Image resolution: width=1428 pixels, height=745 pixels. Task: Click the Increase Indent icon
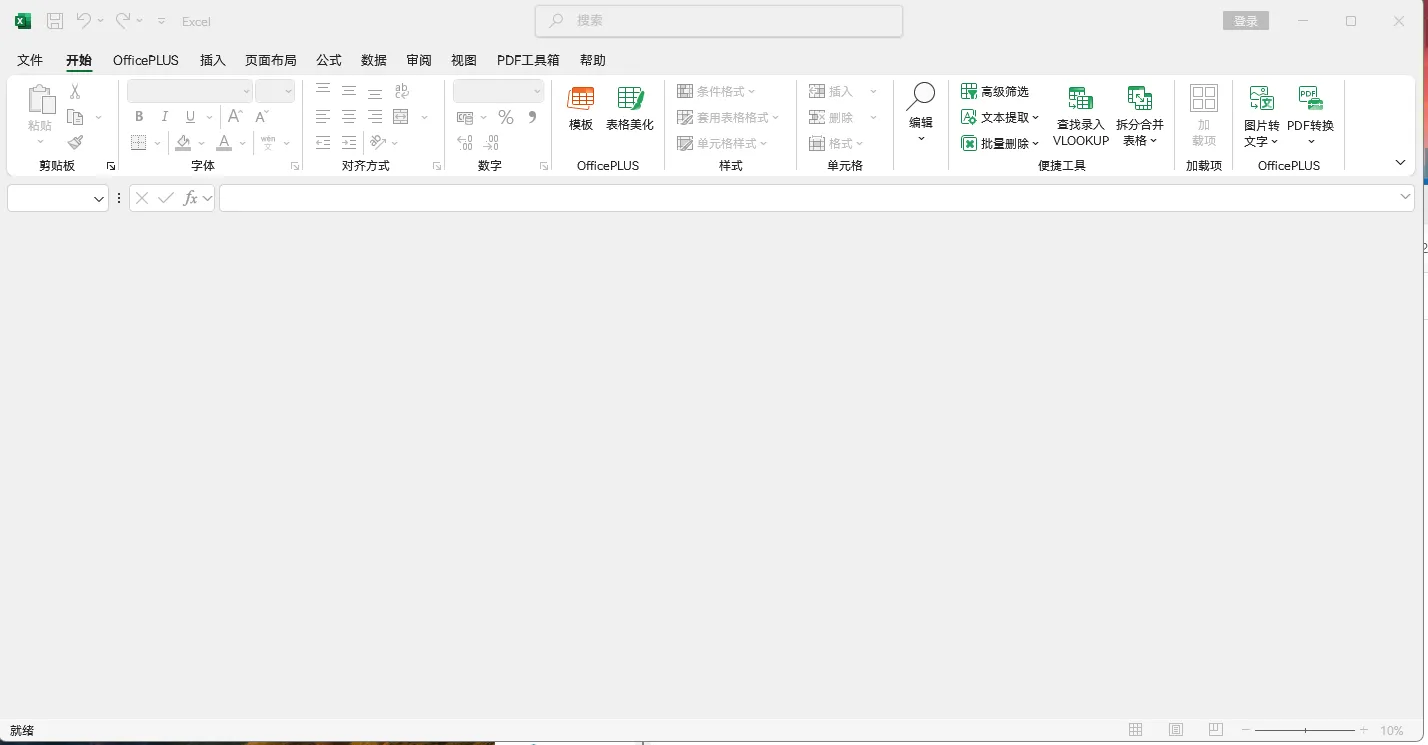tap(349, 143)
